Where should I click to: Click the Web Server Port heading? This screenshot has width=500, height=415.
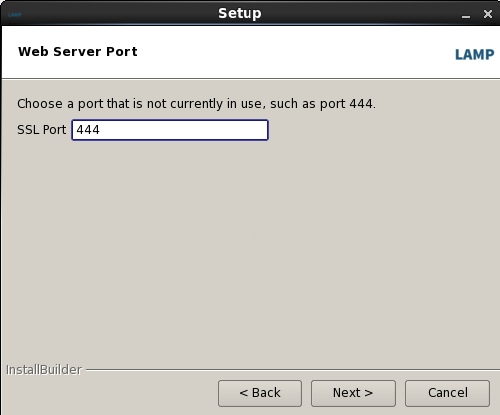click(78, 52)
